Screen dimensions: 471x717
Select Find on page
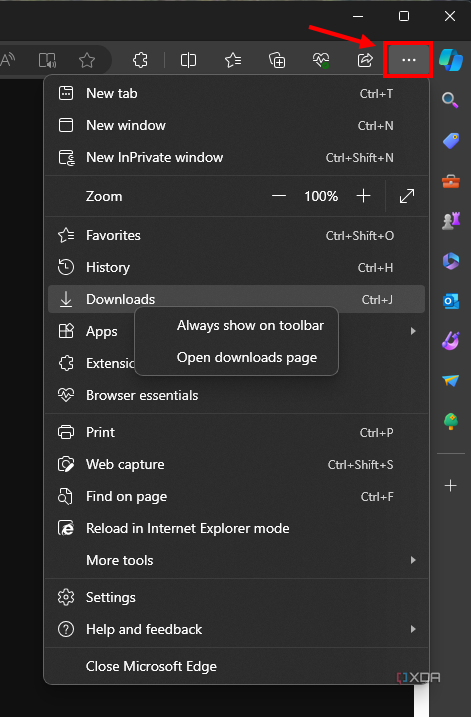tap(236, 497)
